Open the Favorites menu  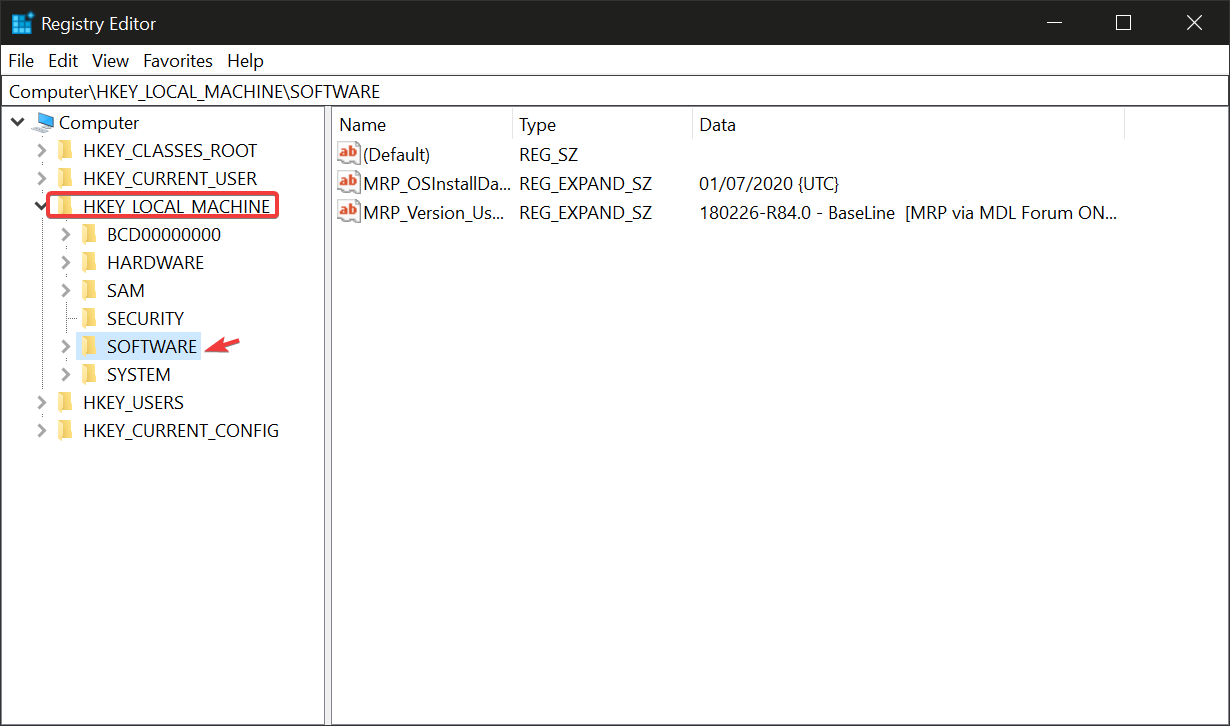coord(178,61)
